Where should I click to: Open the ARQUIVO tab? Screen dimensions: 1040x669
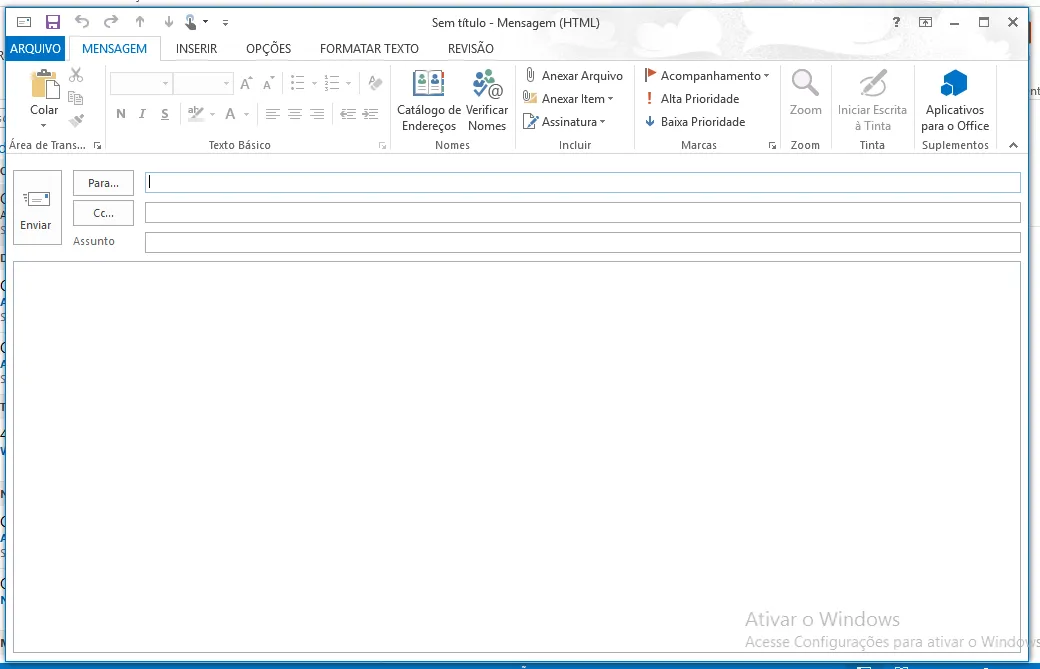coord(35,48)
